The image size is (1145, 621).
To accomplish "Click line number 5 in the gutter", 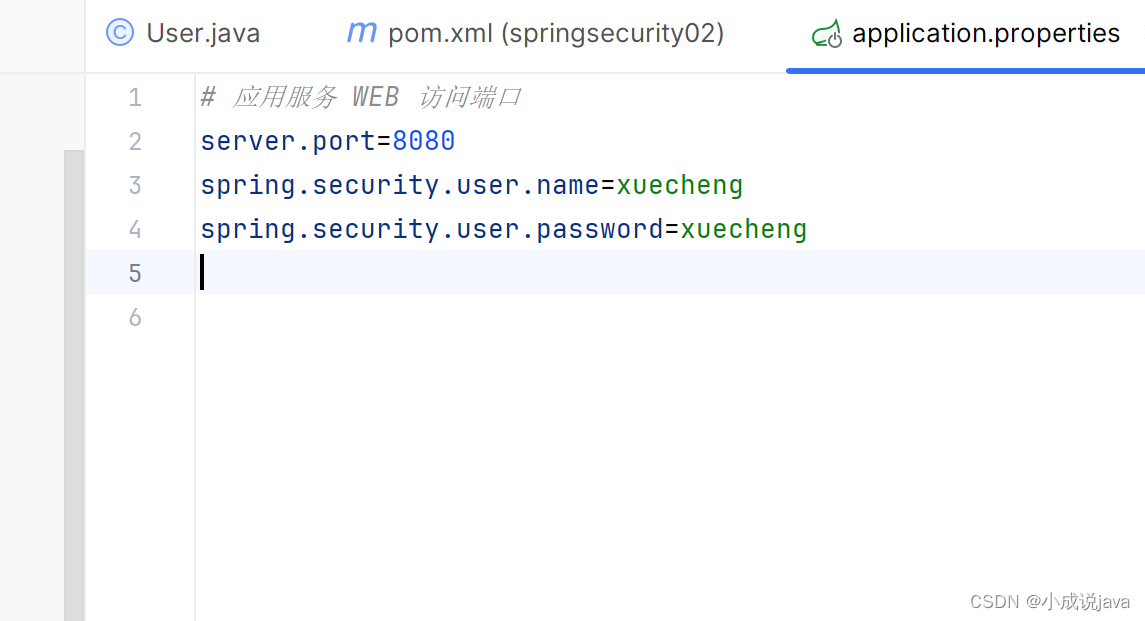I will tap(135, 272).
